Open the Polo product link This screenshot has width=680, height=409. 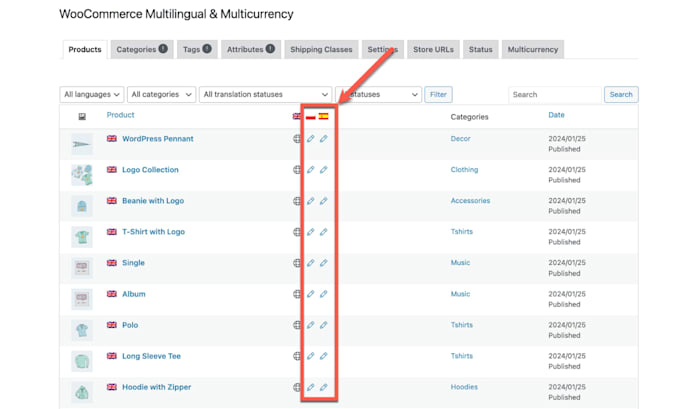coord(130,325)
